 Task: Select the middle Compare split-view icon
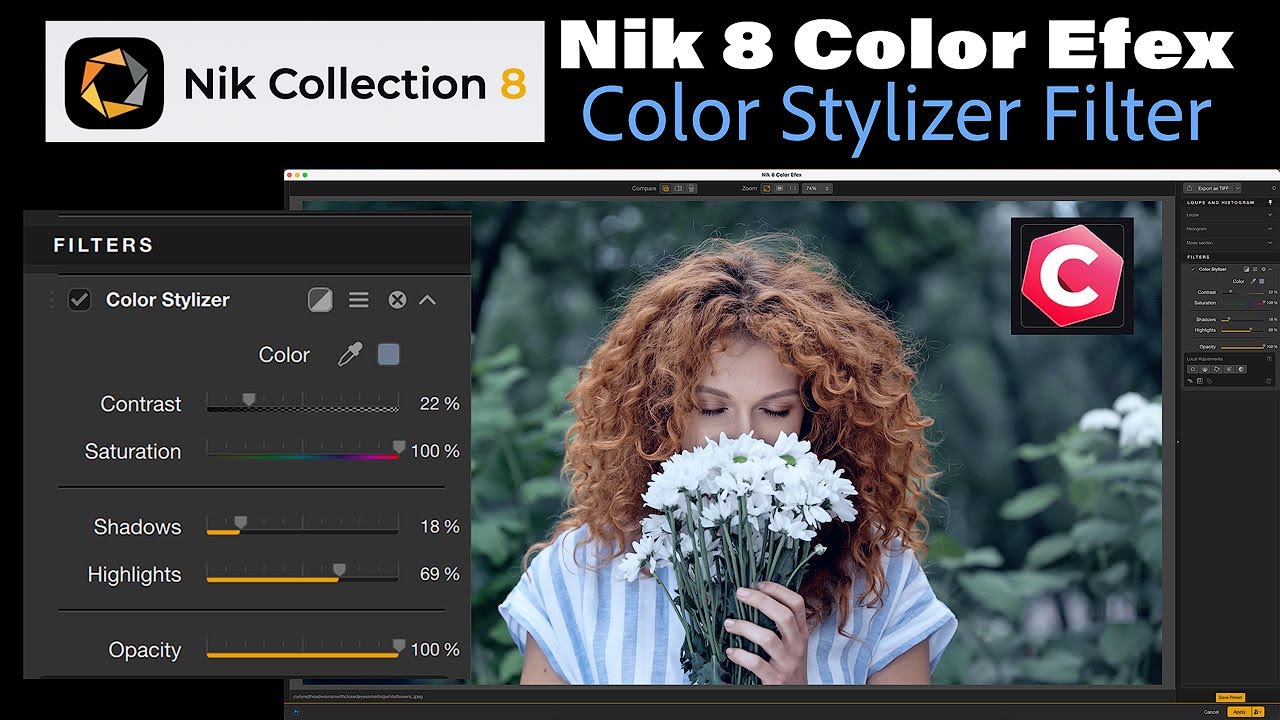point(678,188)
